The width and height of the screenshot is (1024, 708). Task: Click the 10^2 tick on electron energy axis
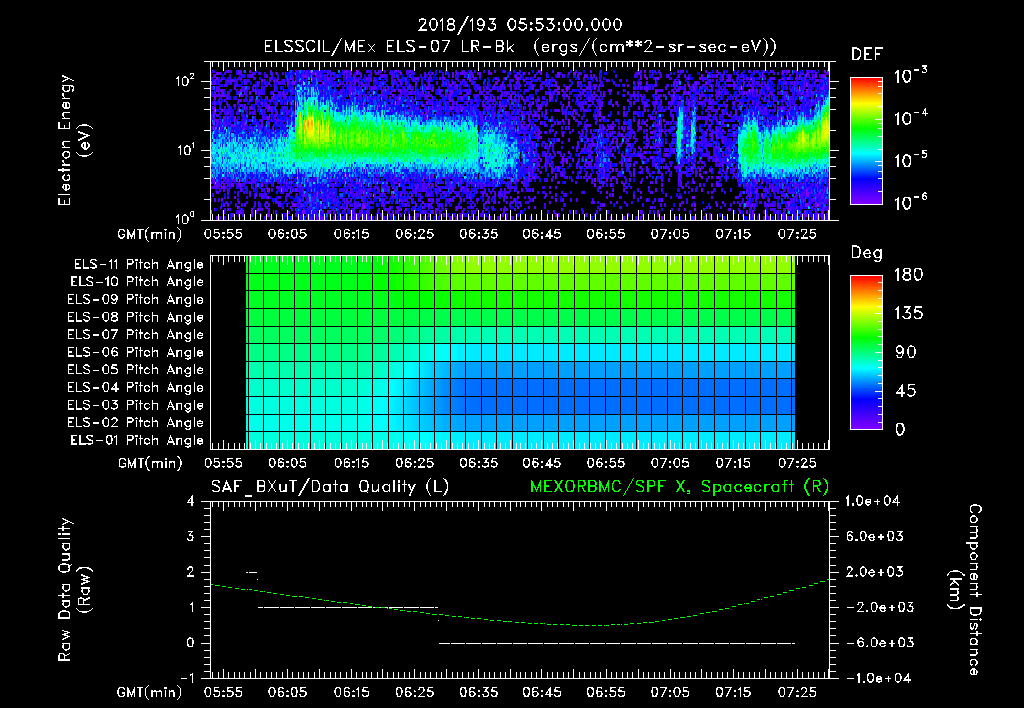tap(185, 81)
